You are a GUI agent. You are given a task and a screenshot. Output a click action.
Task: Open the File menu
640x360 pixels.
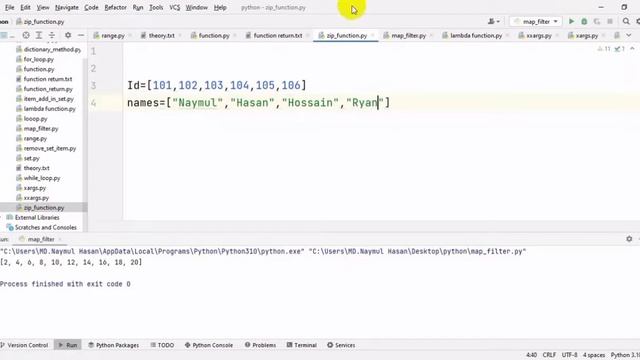tap(9, 7)
